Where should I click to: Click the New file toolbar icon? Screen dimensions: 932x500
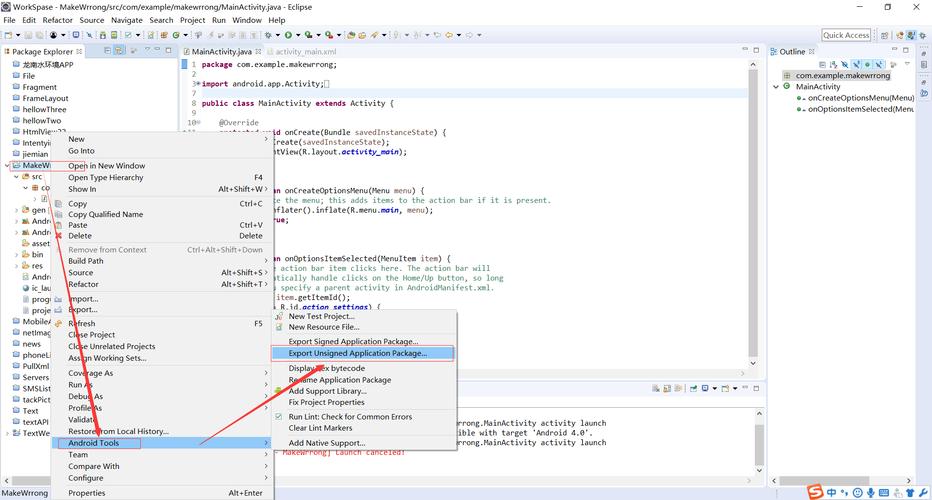click(x=8, y=35)
